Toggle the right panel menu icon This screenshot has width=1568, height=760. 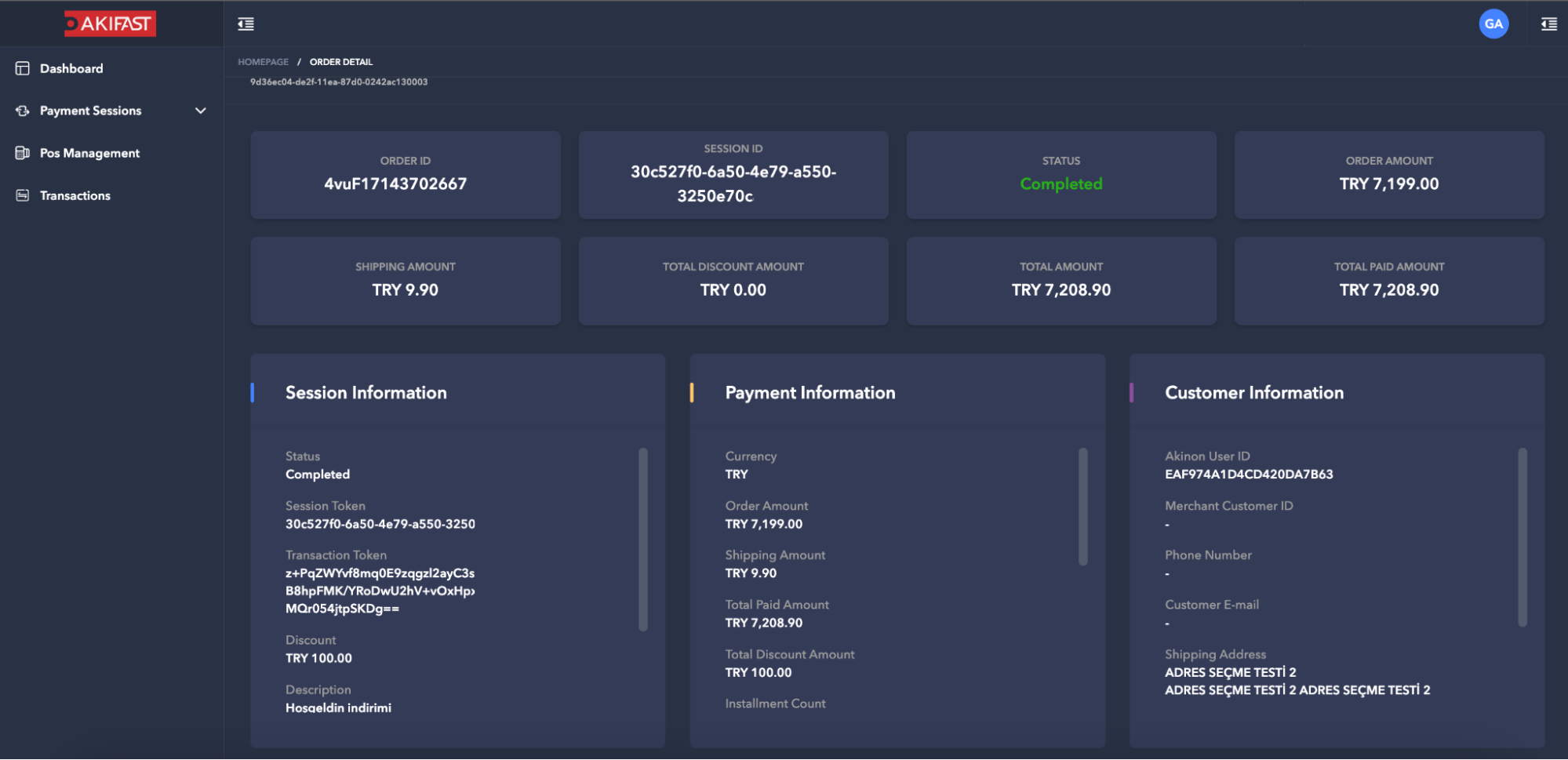1548,24
